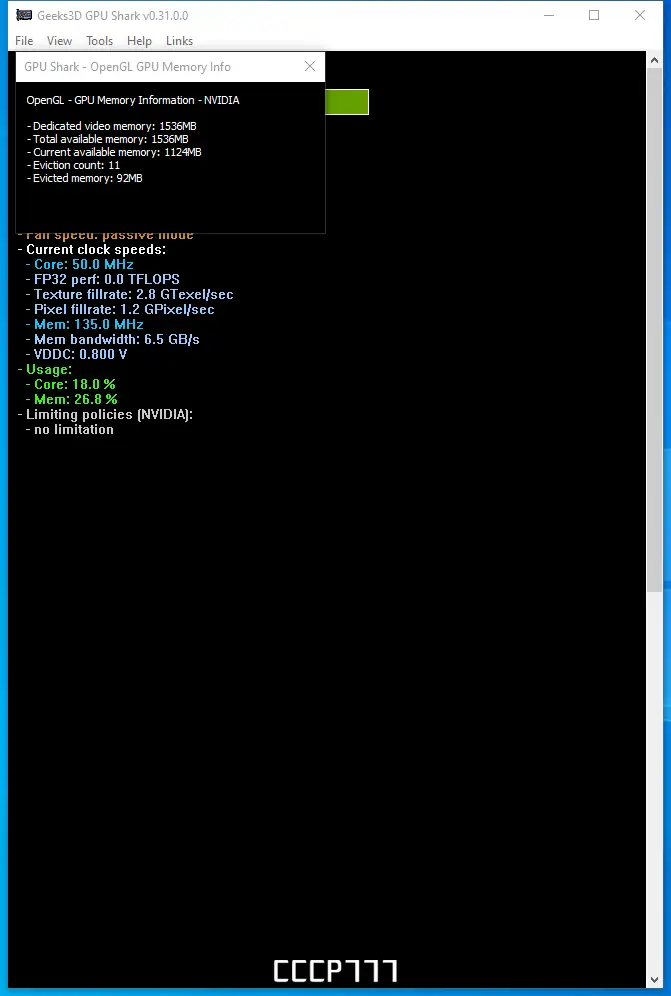Viewport: 671px width, 996px height.
Task: Click the 'Limiting policies (NVIDIA):' heading
Action: tap(105, 415)
